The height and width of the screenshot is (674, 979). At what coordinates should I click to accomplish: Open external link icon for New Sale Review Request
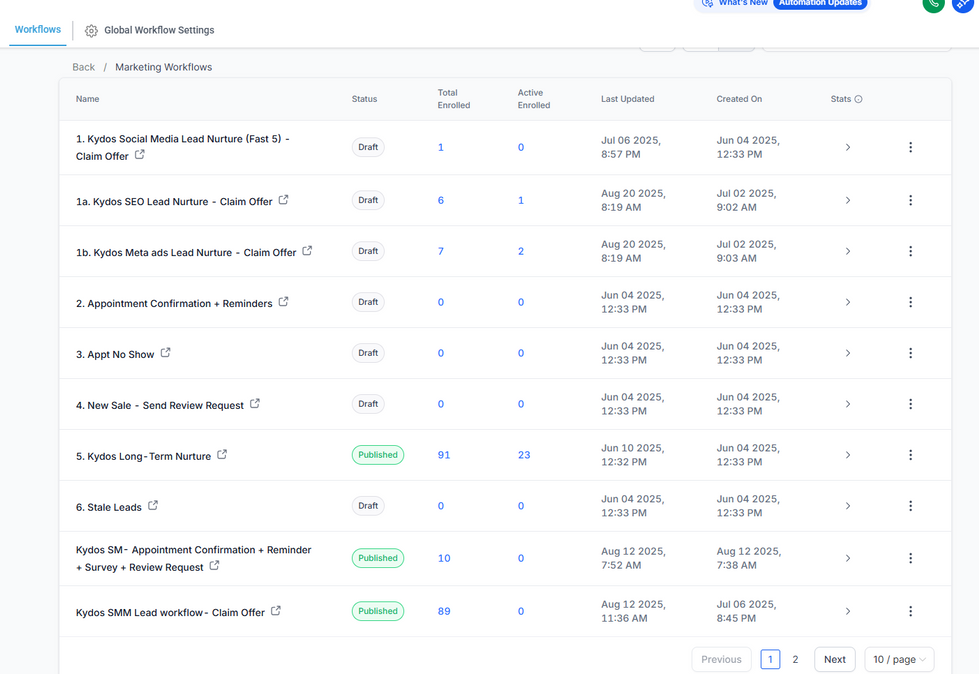pyautogui.click(x=255, y=404)
